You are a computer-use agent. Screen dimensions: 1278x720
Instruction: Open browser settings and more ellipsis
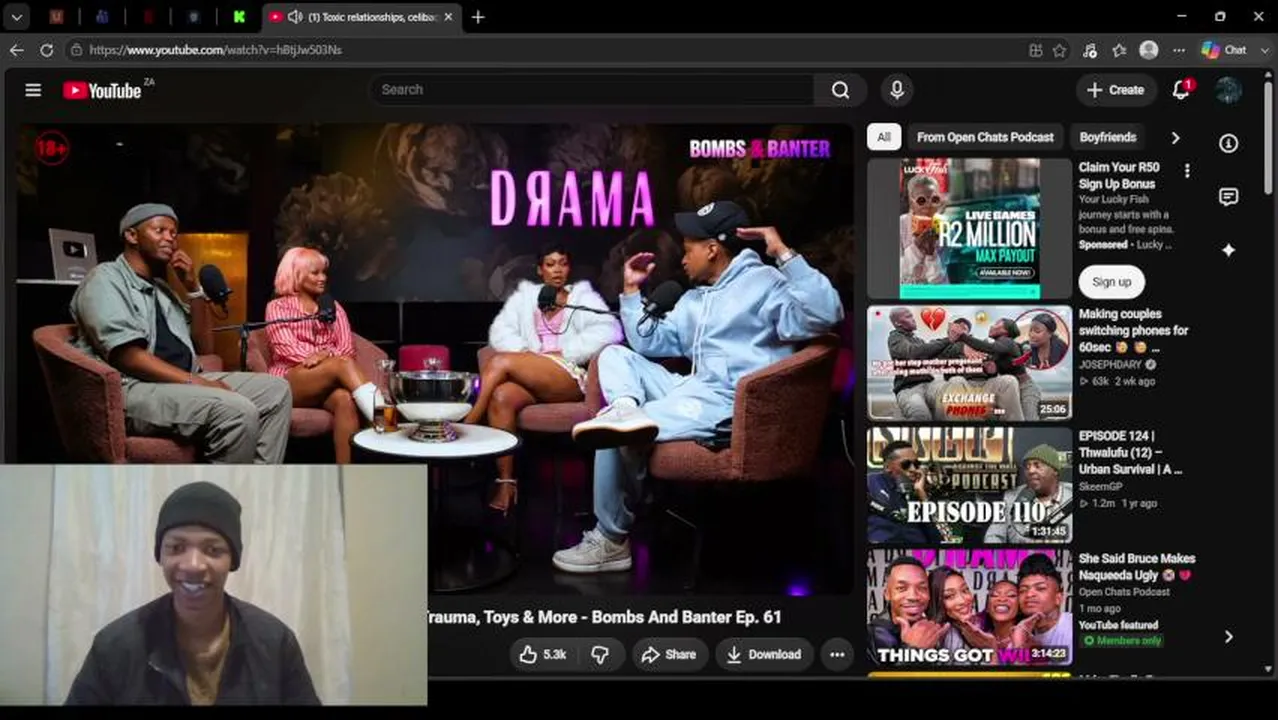click(1179, 49)
